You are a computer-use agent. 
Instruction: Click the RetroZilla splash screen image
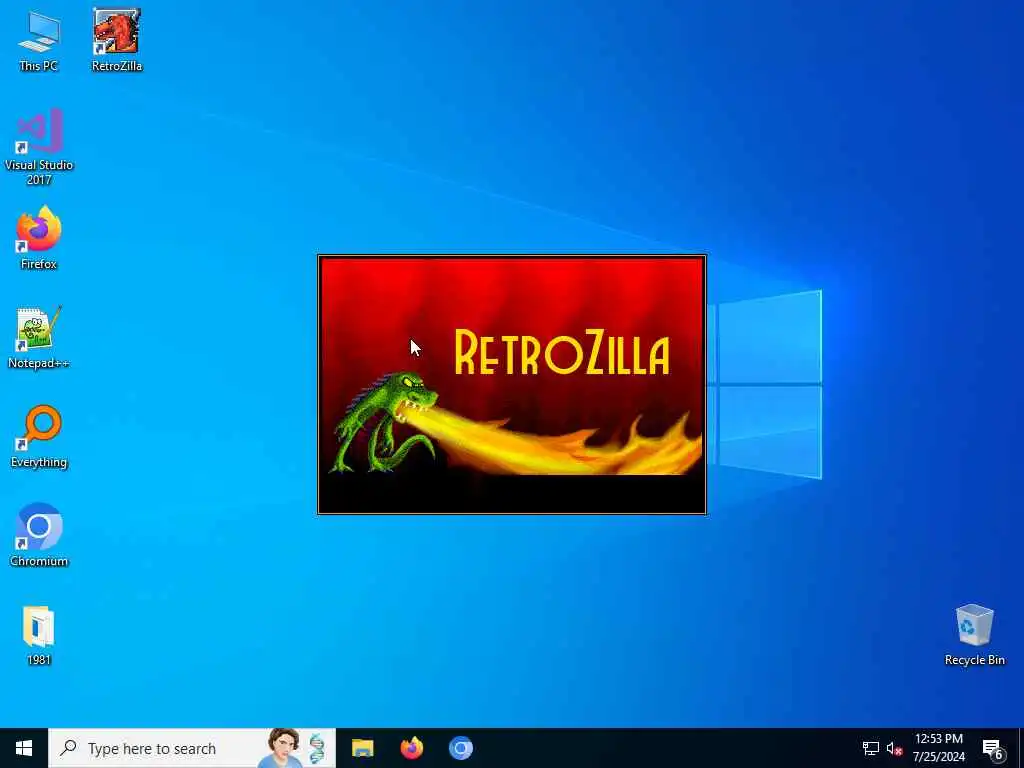(512, 385)
